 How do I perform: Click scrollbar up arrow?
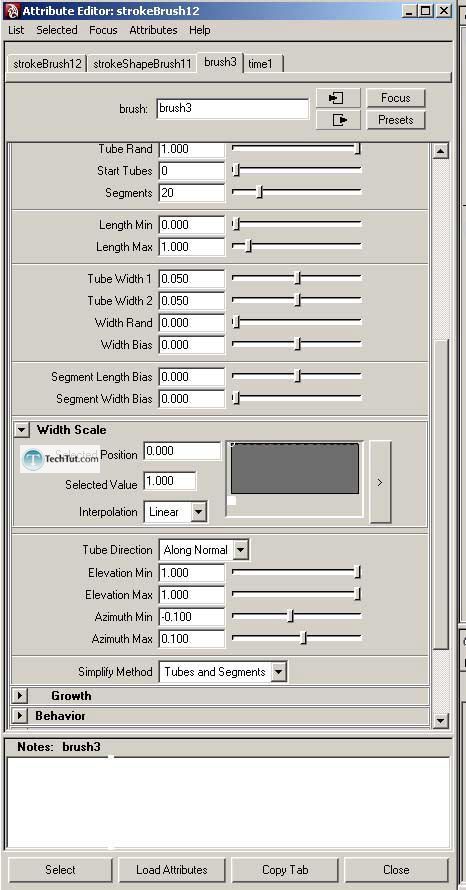[440, 150]
